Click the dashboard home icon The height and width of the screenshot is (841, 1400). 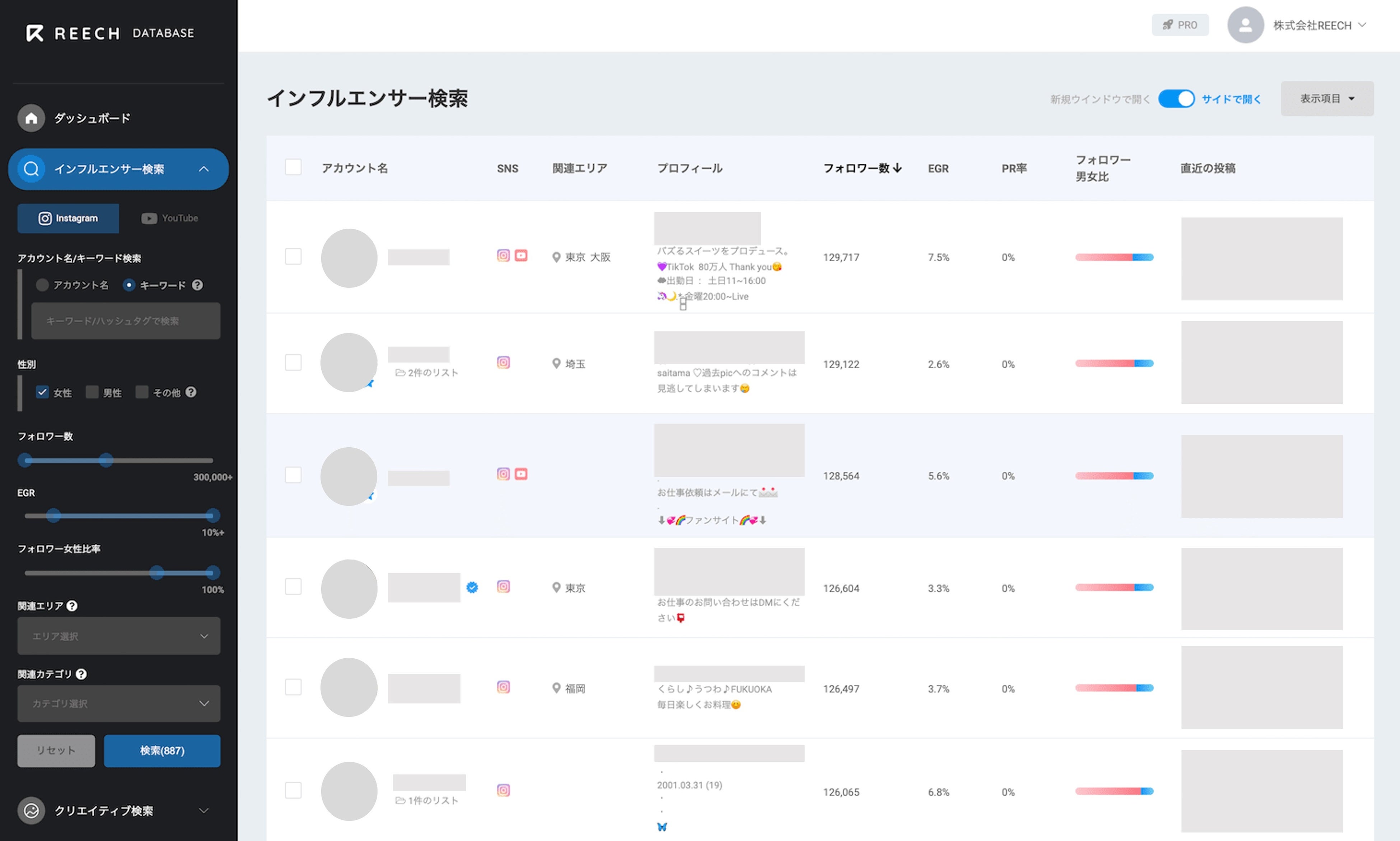(x=31, y=118)
